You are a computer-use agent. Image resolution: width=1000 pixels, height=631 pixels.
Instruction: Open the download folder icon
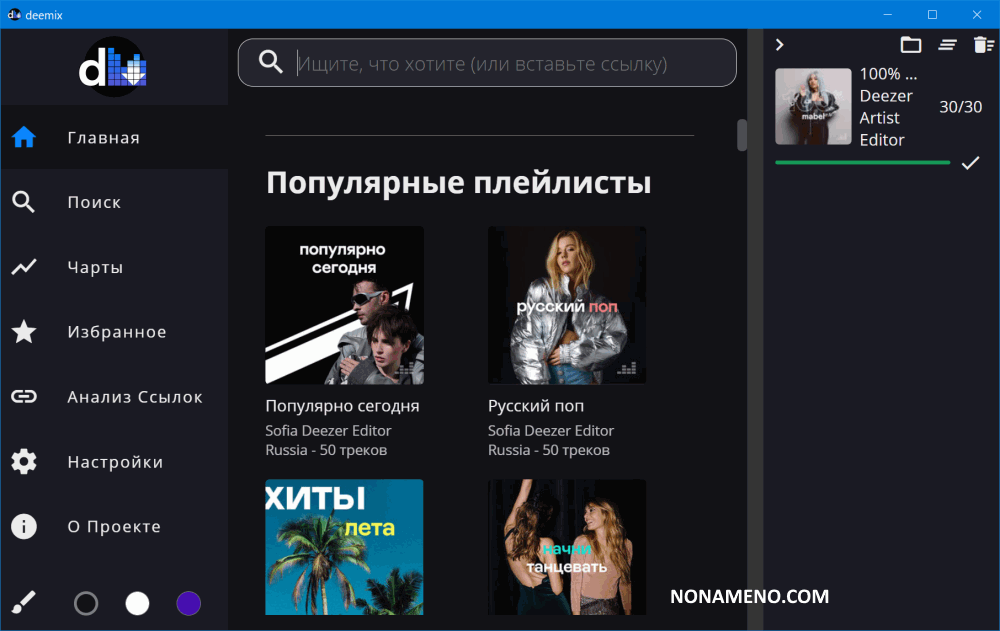click(x=910, y=44)
